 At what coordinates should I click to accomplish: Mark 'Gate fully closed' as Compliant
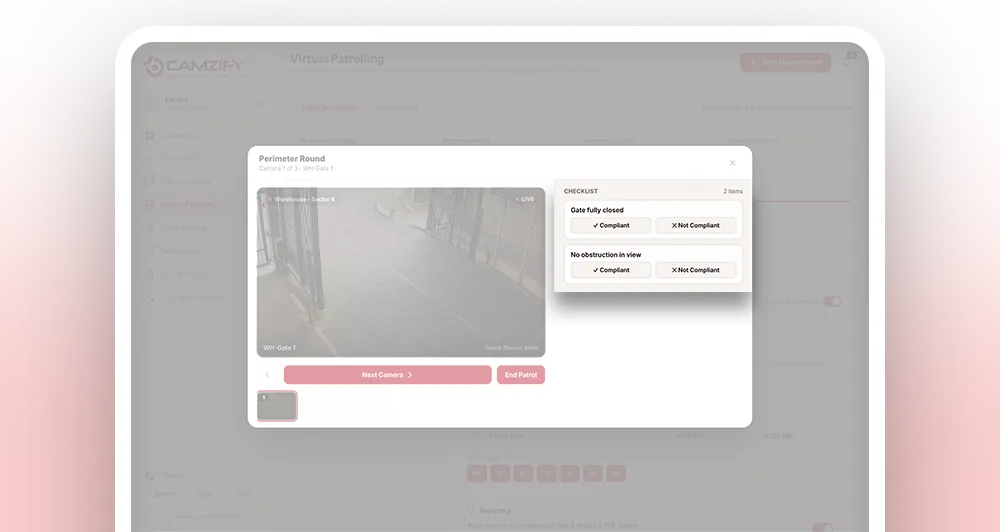click(x=611, y=225)
